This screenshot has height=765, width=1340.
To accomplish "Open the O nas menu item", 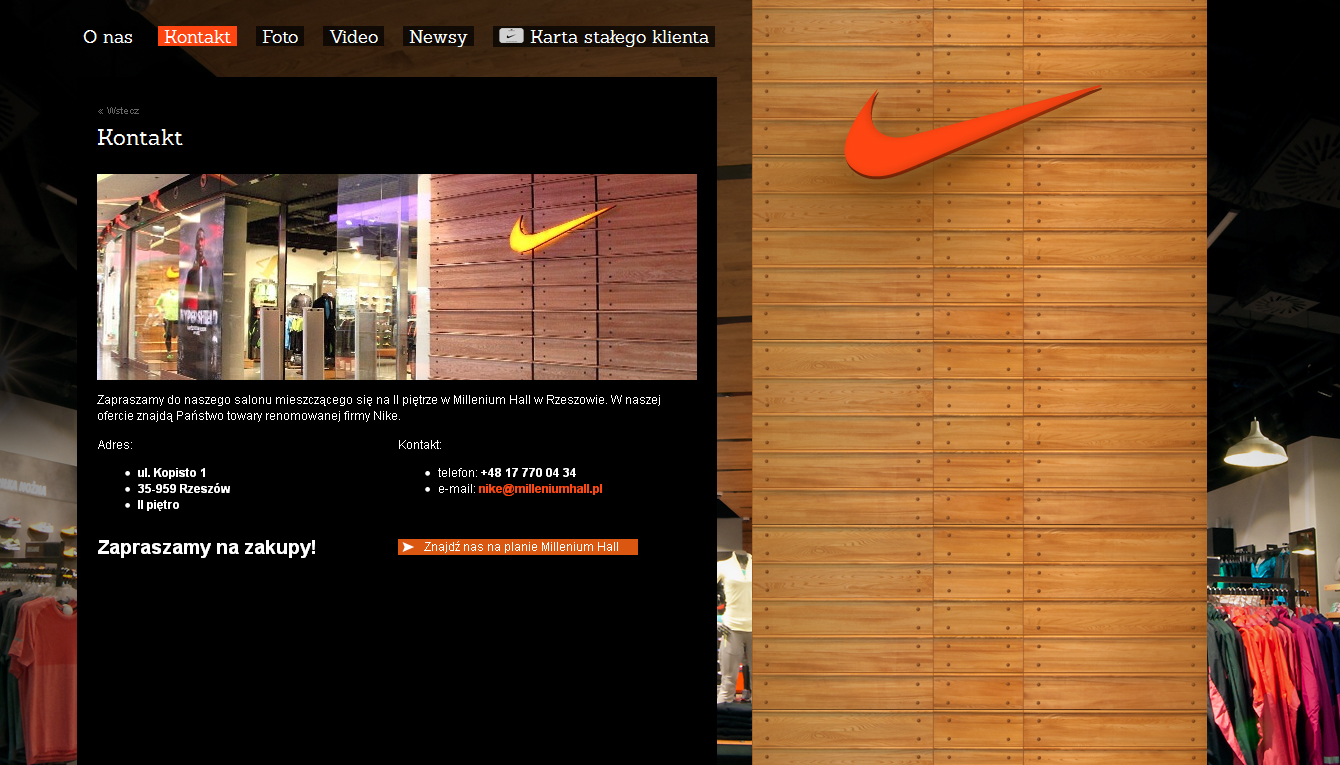I will pos(108,37).
